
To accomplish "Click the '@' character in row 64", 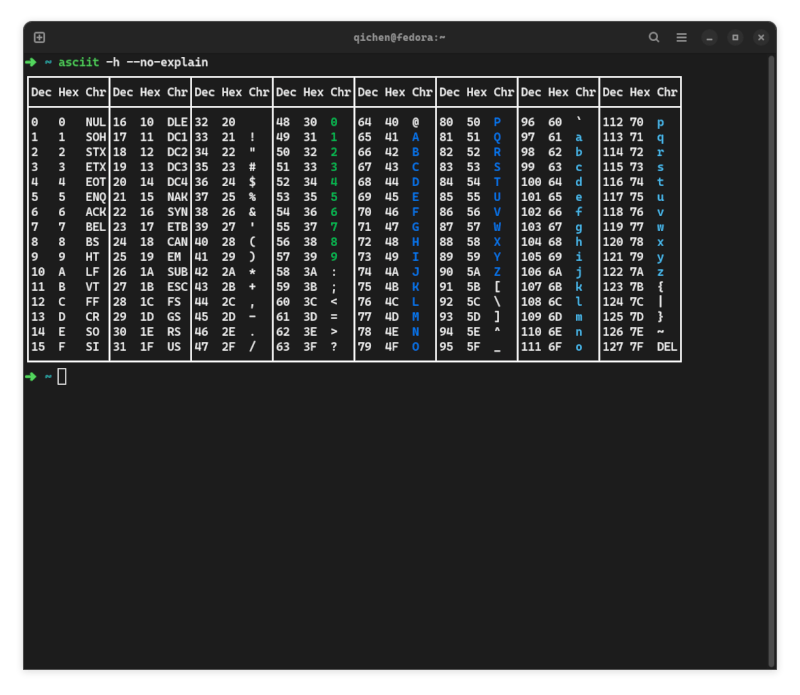I will pos(415,122).
